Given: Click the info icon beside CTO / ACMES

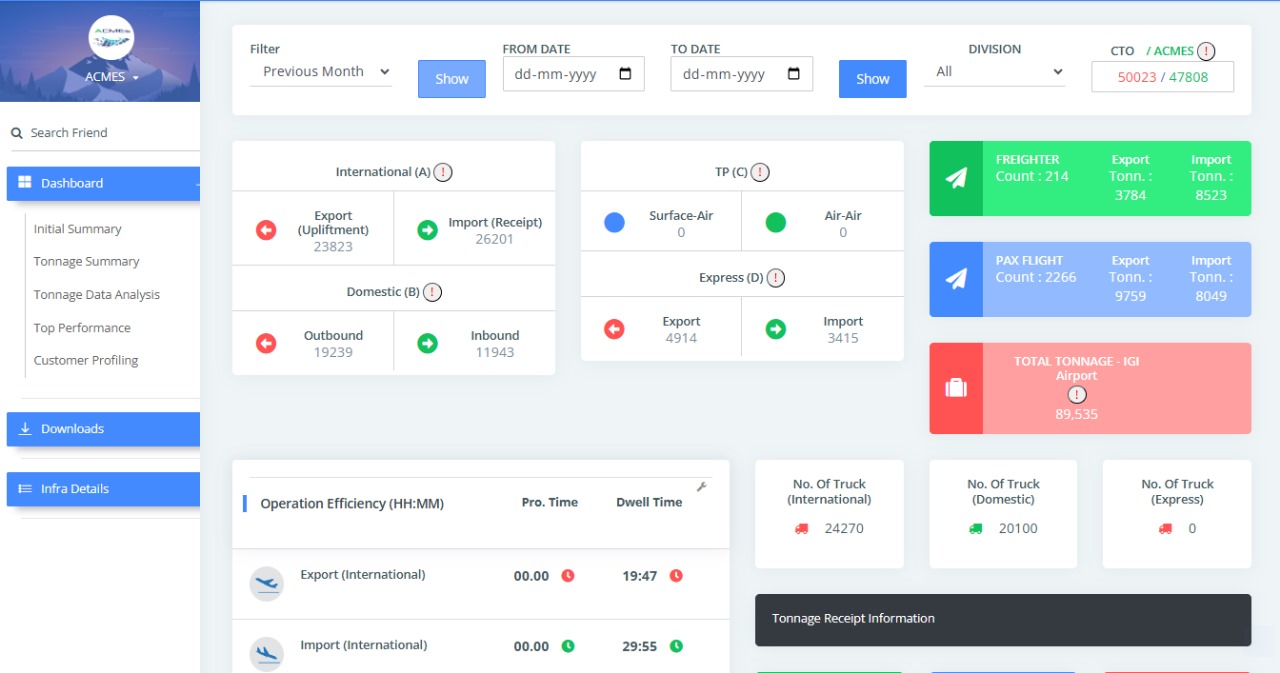Looking at the screenshot, I should [x=1206, y=51].
